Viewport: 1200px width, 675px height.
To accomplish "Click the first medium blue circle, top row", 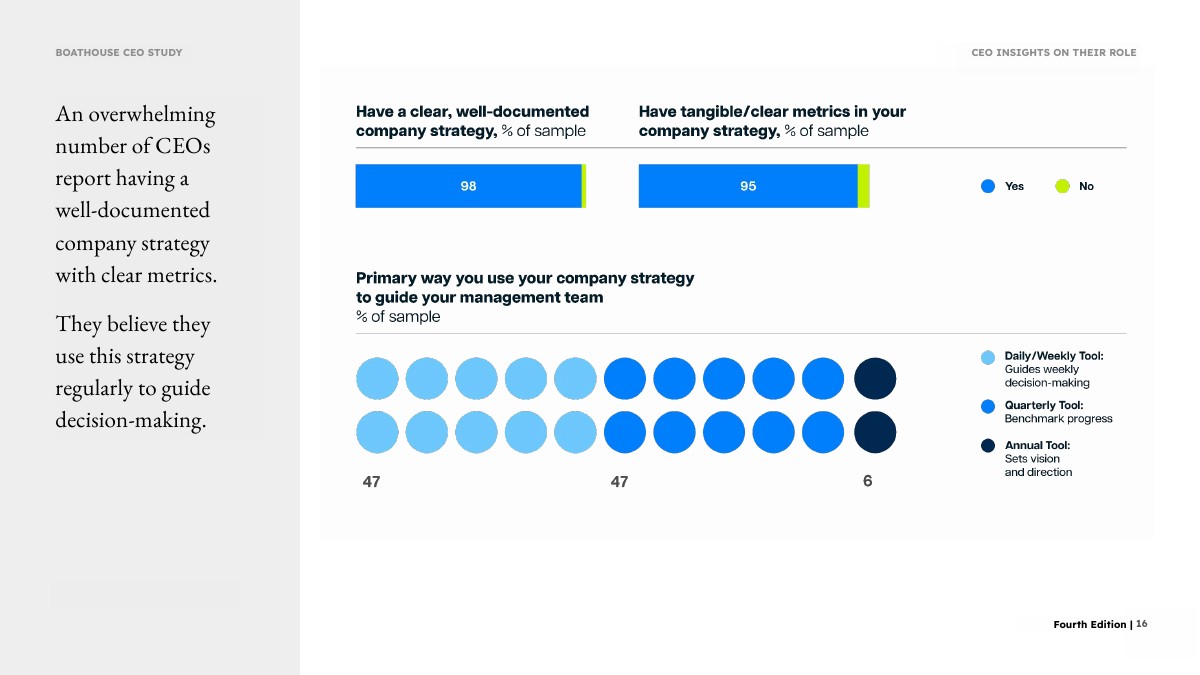I will [x=625, y=378].
